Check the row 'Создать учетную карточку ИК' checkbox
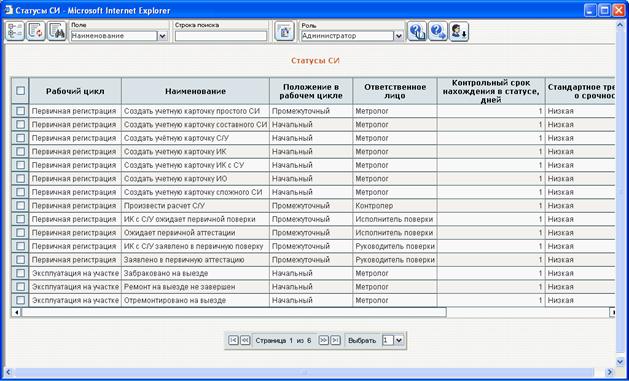629x381 pixels. click(x=20, y=151)
